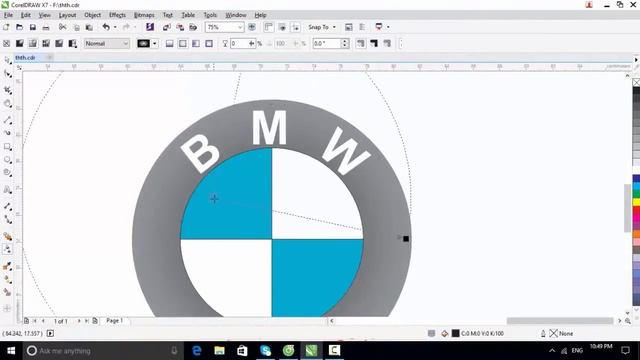
Task: Open the Effects menu
Action: 117,15
